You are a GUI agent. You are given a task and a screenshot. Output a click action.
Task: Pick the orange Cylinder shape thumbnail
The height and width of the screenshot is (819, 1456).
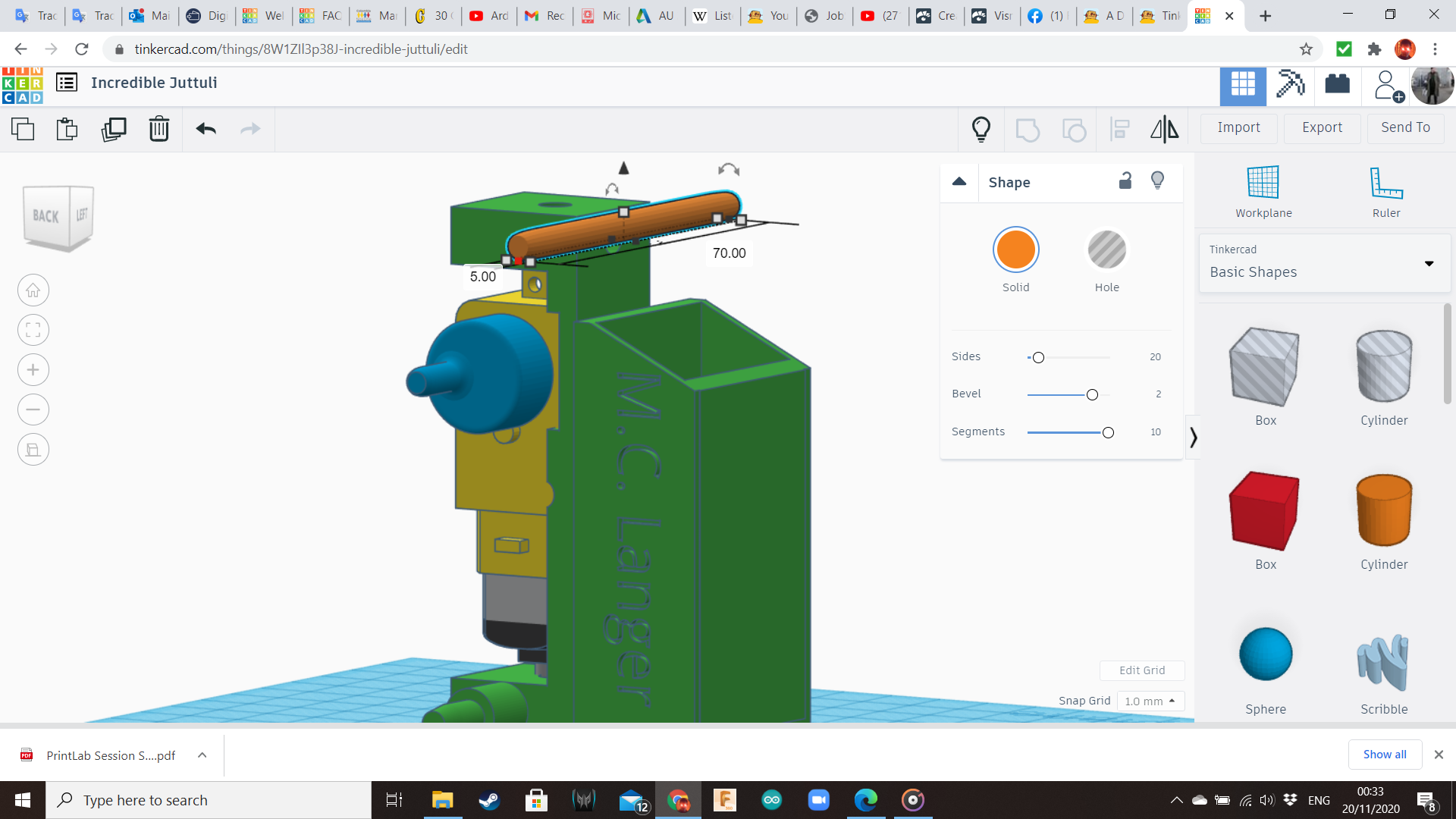coord(1383,510)
